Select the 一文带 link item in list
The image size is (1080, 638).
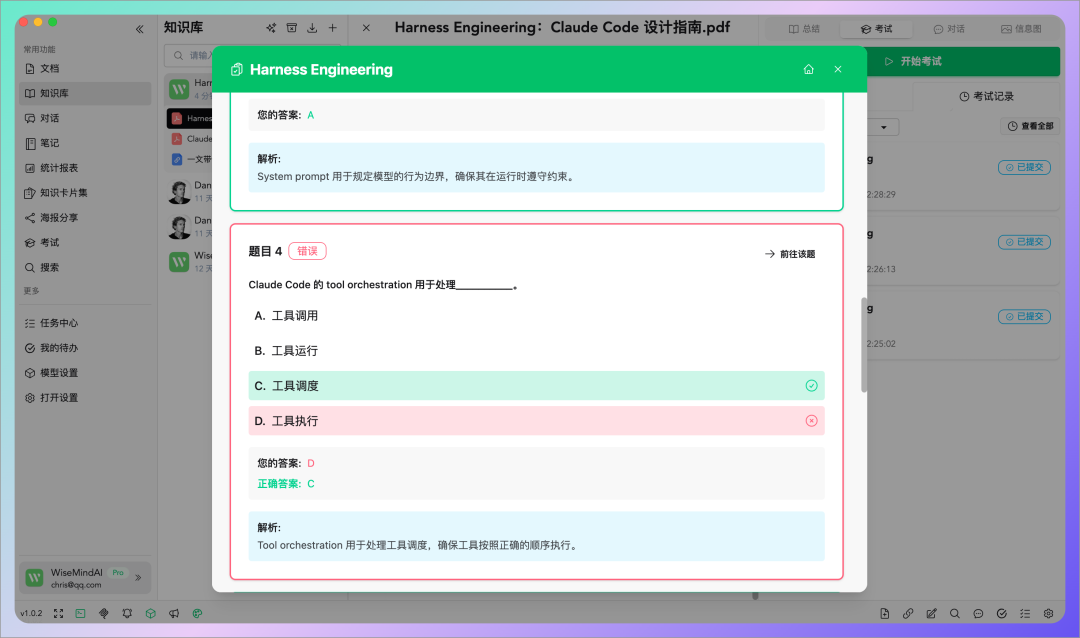pyautogui.click(x=189, y=159)
